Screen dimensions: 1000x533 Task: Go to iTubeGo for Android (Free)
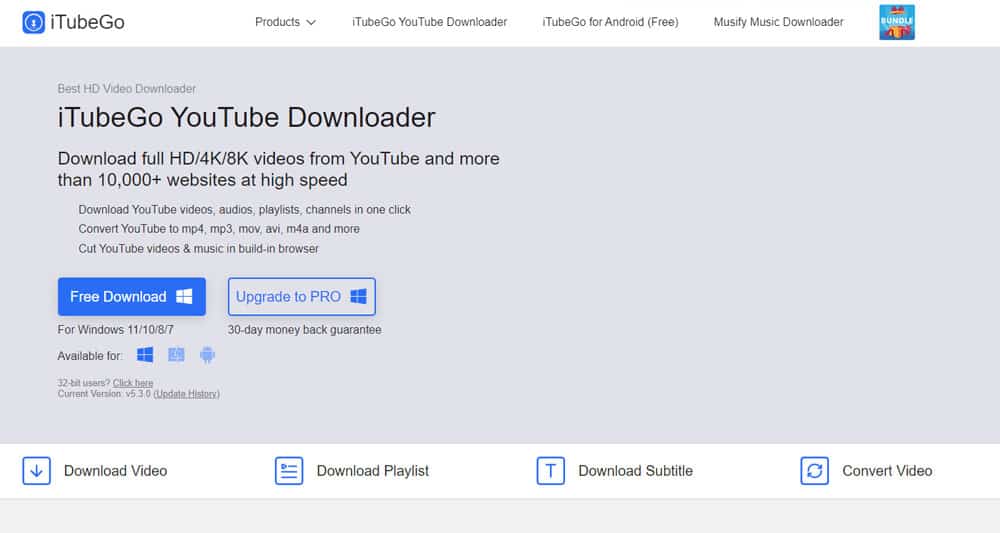pos(610,22)
